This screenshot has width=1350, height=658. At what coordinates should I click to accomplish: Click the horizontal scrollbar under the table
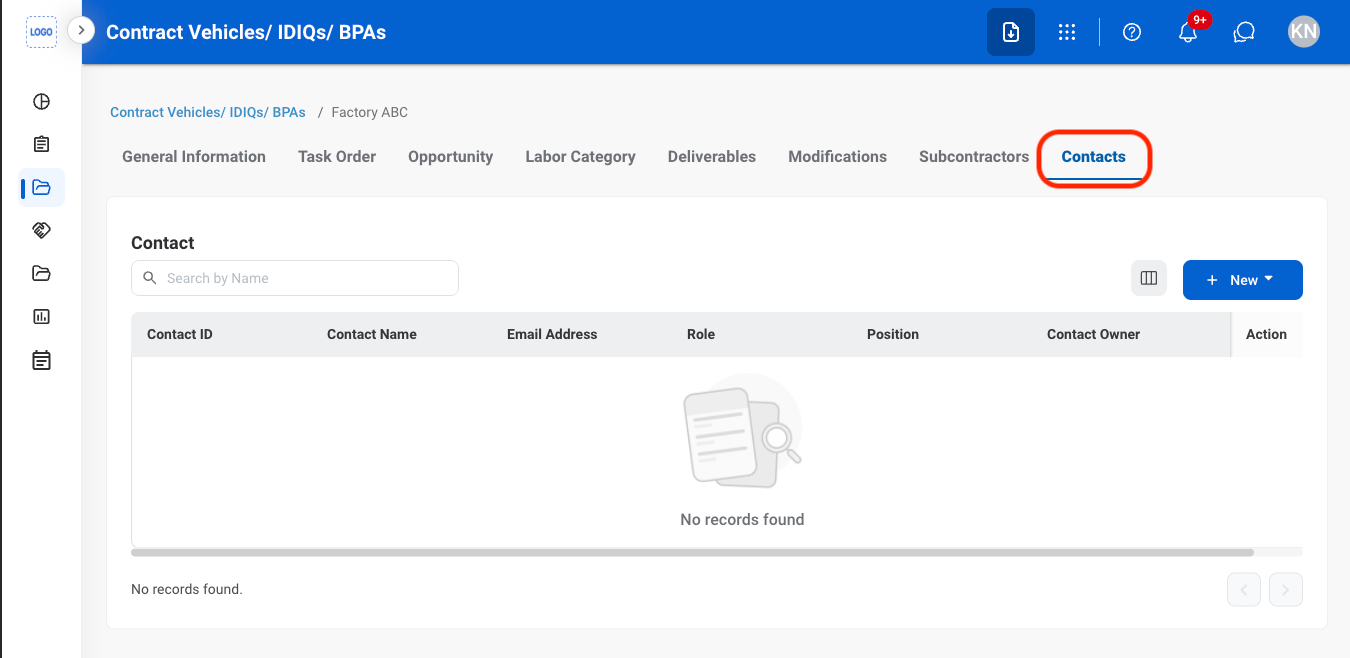(692, 552)
